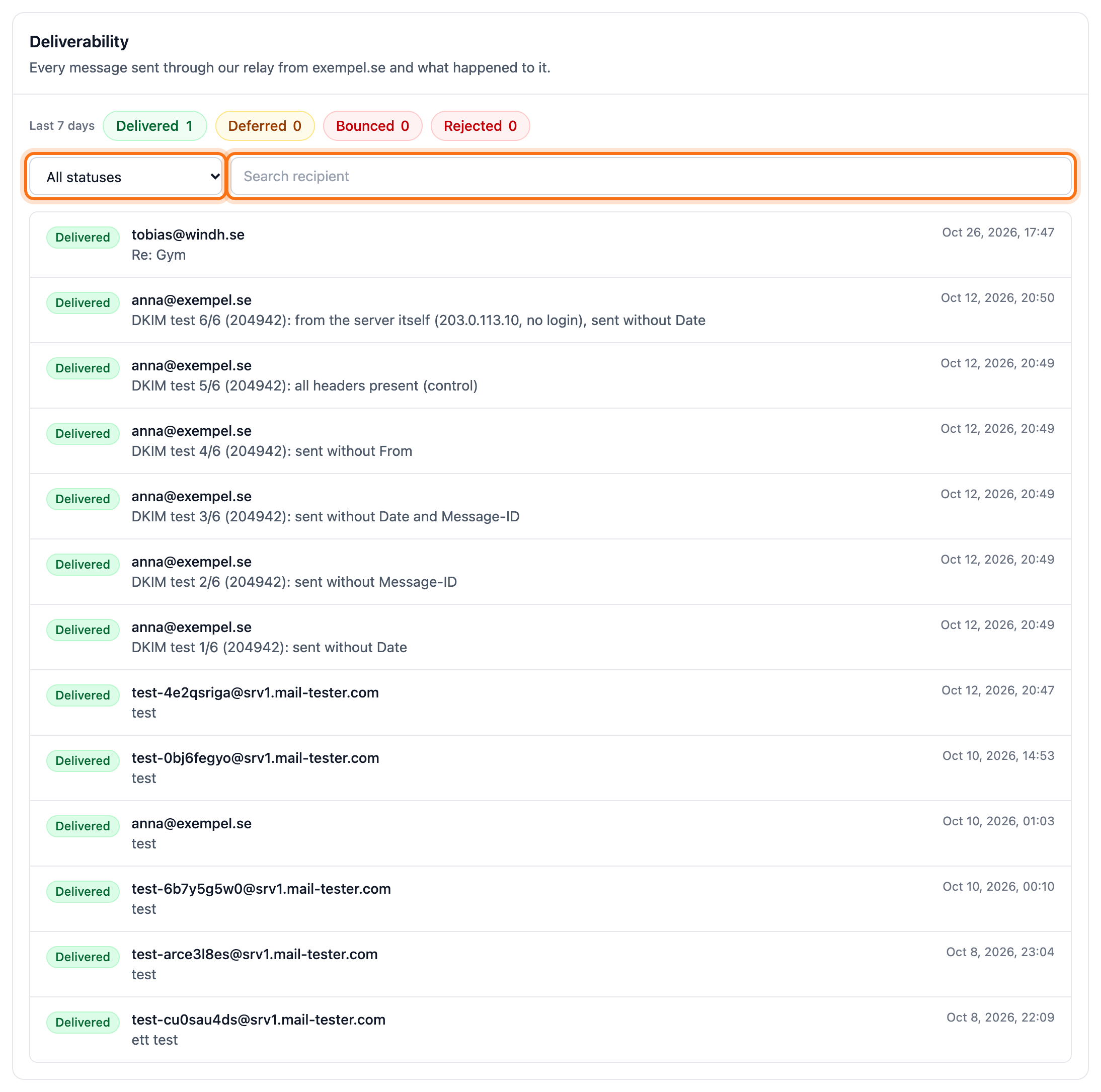Click the Oct 10, 2026, 00:10 timestamp
This screenshot has height=1092, width=1101.
click(998, 886)
